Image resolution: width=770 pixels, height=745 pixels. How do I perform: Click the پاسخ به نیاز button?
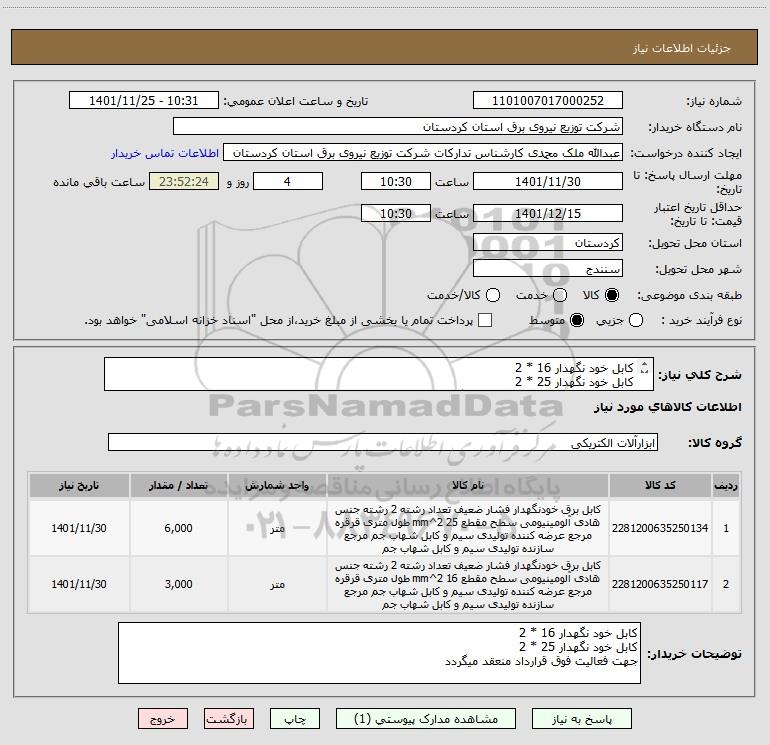point(581,719)
